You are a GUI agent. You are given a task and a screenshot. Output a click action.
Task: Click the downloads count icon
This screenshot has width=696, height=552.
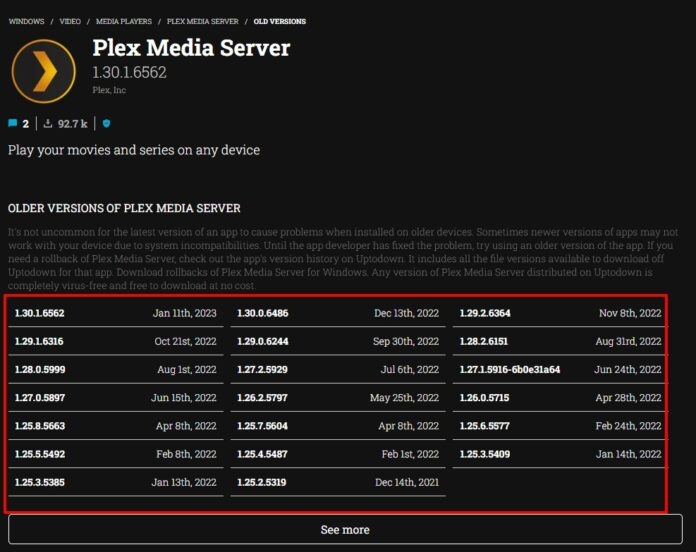pos(49,124)
